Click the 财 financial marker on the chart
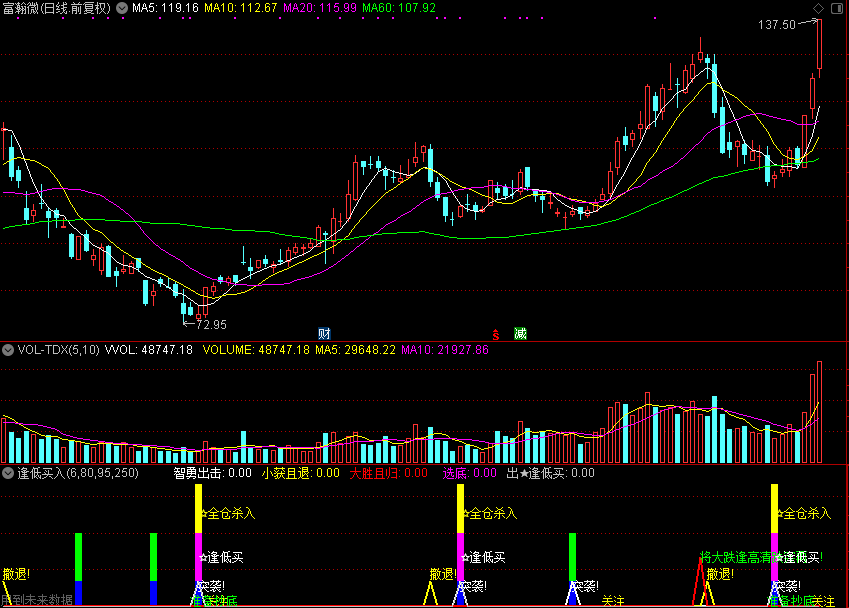This screenshot has height=608, width=849. 324,334
